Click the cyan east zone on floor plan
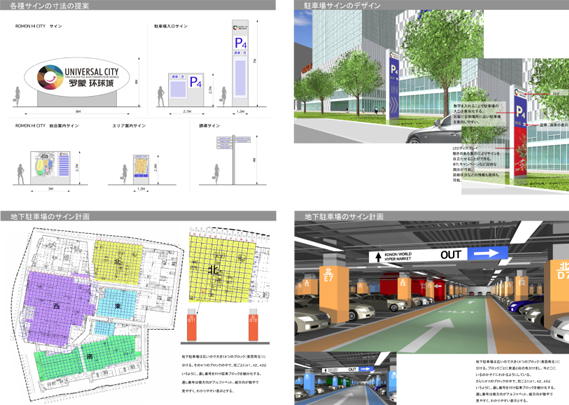The height and width of the screenshot is (405, 569). point(117,305)
